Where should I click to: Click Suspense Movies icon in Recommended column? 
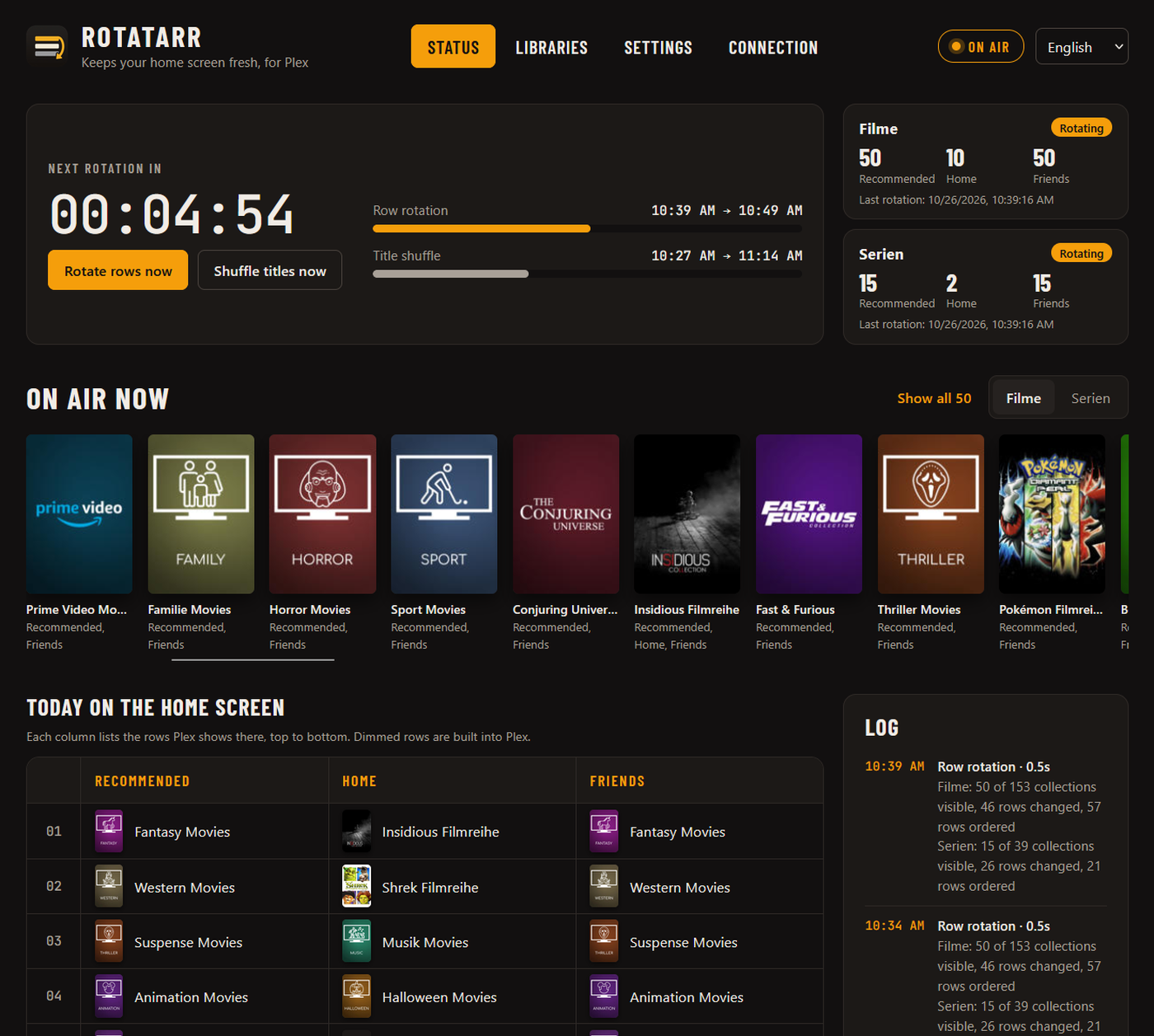pyautogui.click(x=109, y=941)
